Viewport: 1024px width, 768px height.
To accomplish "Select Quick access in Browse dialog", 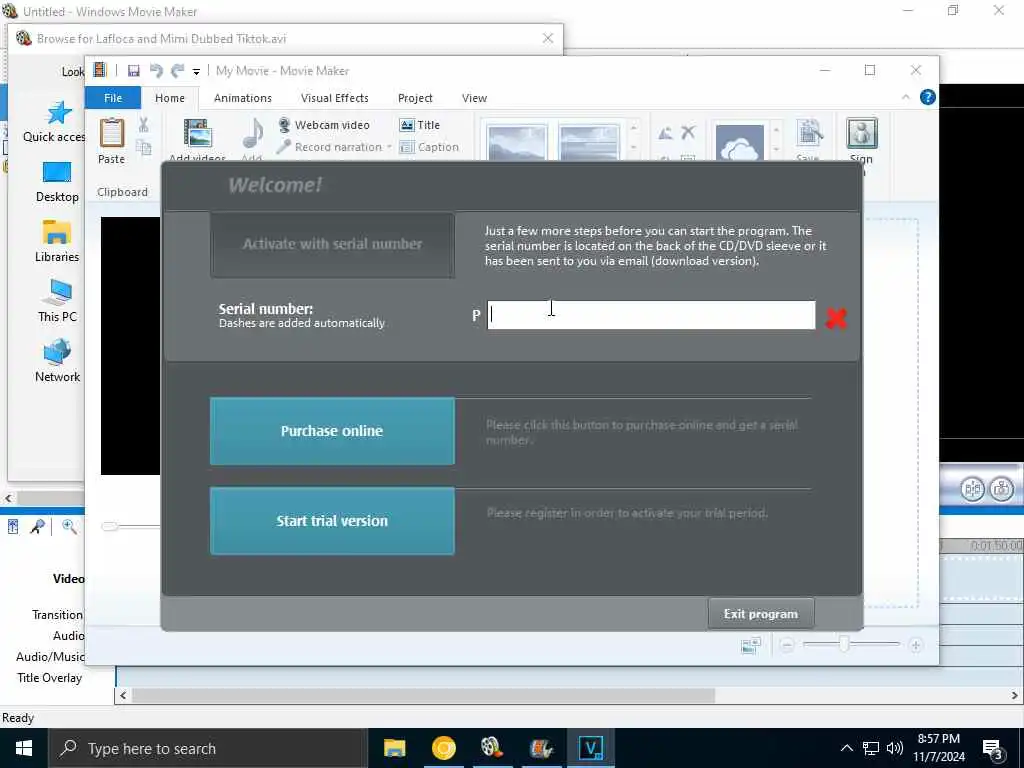I will click(x=55, y=122).
